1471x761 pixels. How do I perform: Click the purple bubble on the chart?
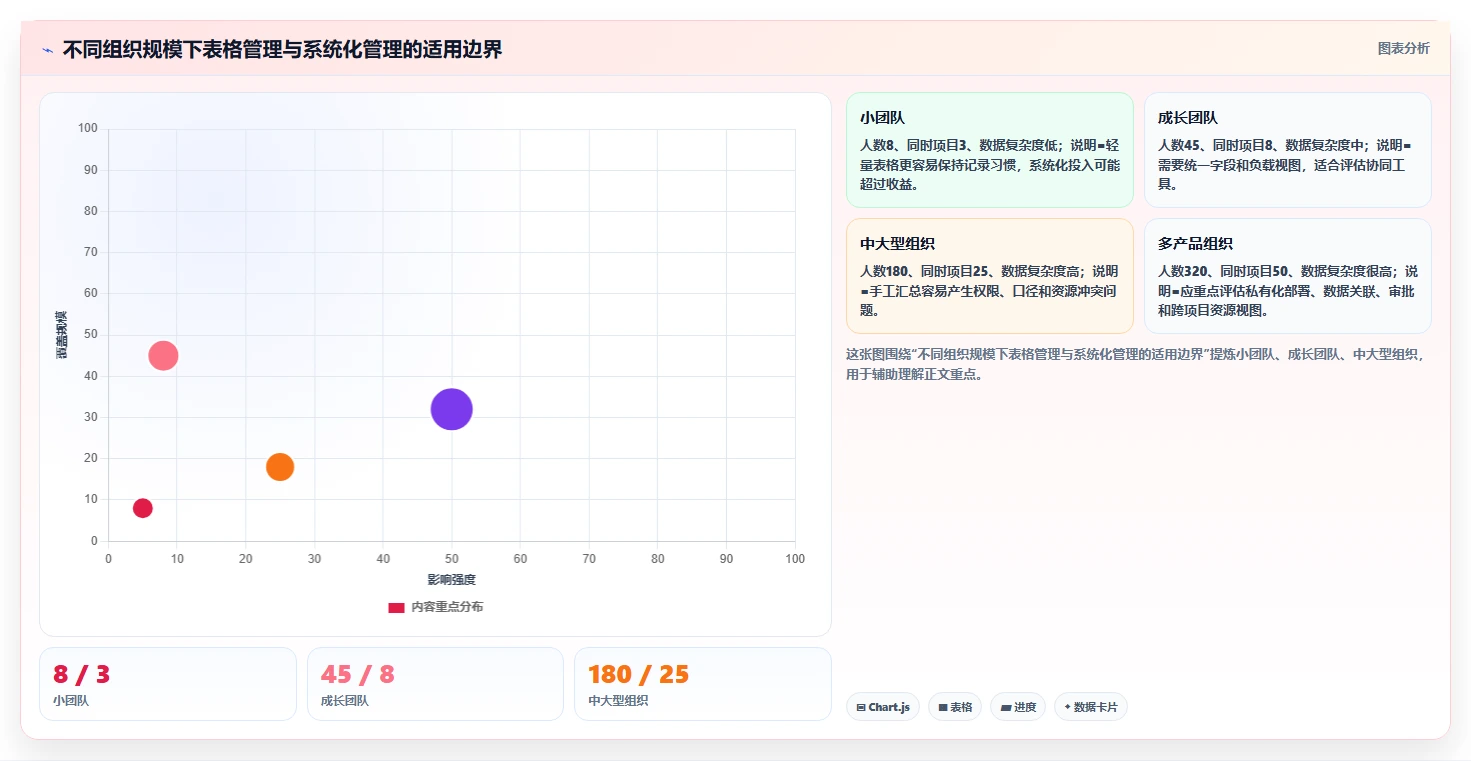click(x=451, y=409)
